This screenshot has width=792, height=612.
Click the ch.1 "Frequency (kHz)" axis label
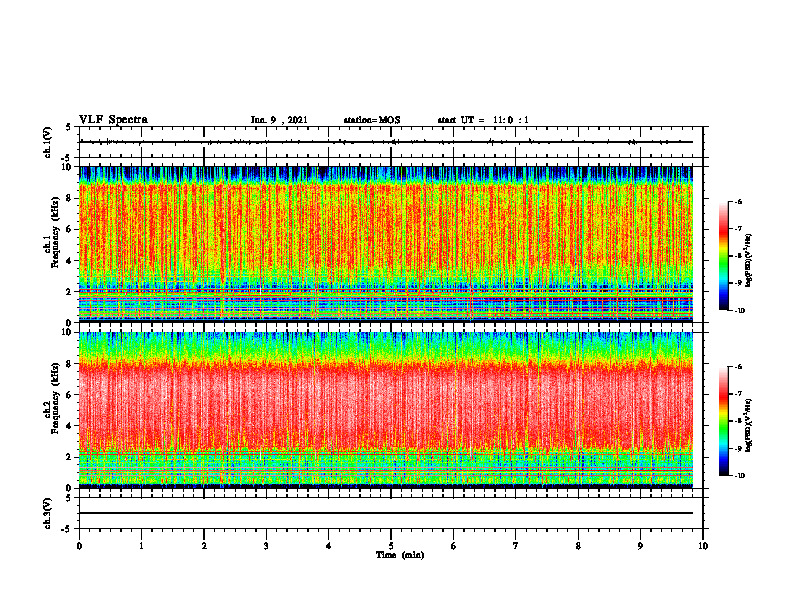(x=55, y=232)
